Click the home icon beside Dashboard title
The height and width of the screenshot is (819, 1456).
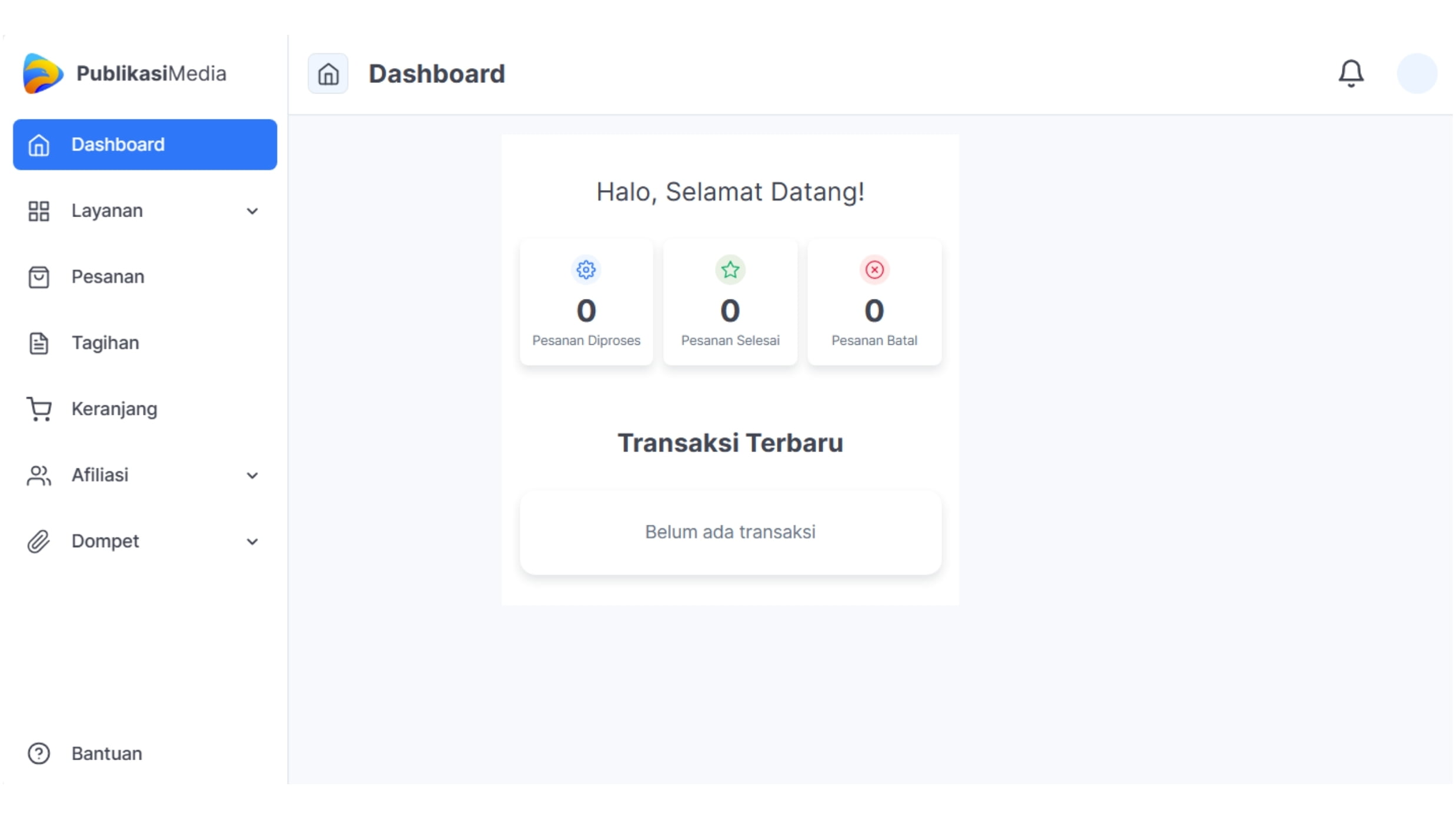(x=328, y=74)
